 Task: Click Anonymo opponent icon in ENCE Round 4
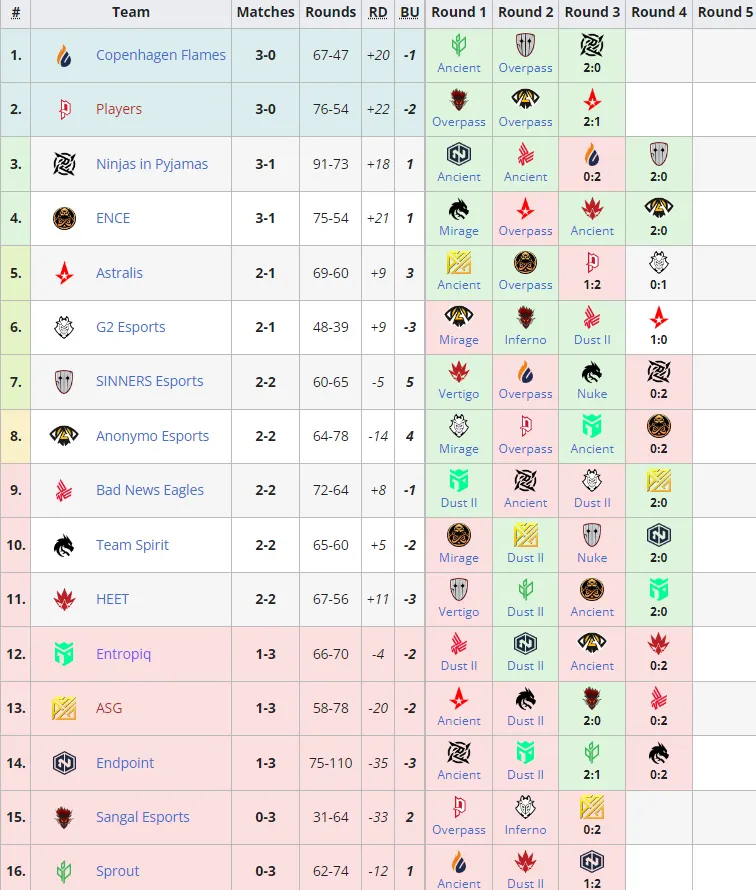(x=658, y=208)
